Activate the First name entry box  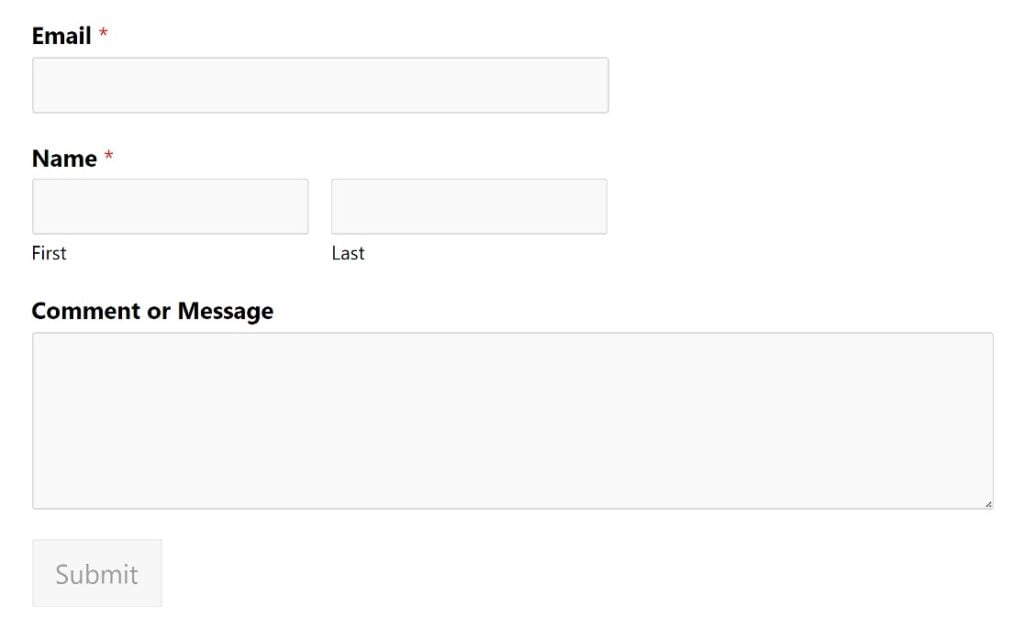coord(170,205)
